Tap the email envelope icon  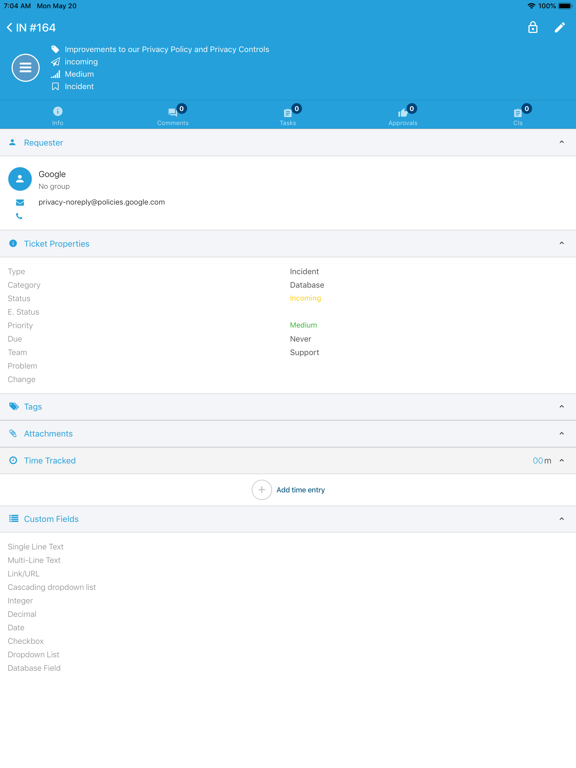pos(20,202)
